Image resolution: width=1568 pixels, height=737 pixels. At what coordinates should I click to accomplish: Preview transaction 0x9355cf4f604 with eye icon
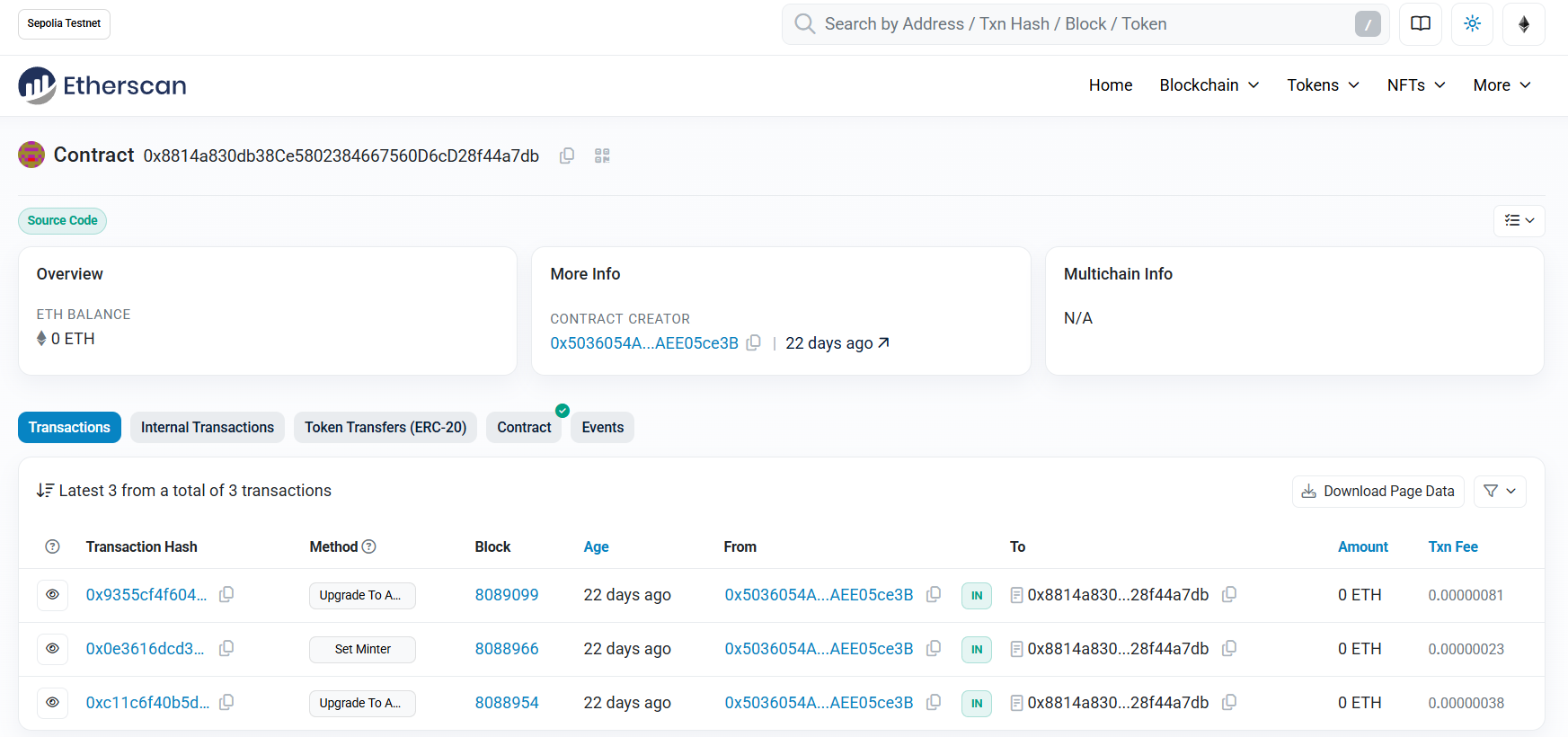tap(53, 595)
